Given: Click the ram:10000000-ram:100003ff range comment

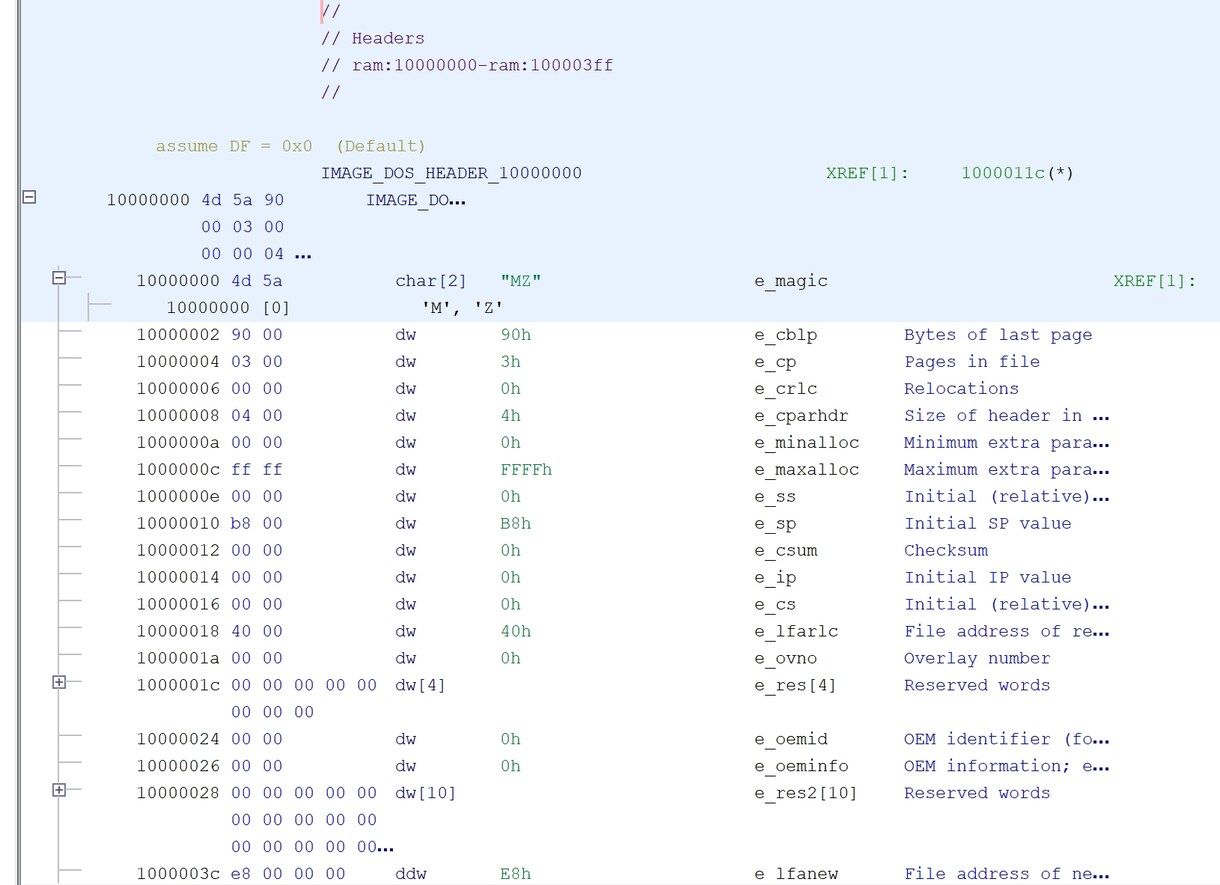Looking at the screenshot, I should pyautogui.click(x=467, y=65).
